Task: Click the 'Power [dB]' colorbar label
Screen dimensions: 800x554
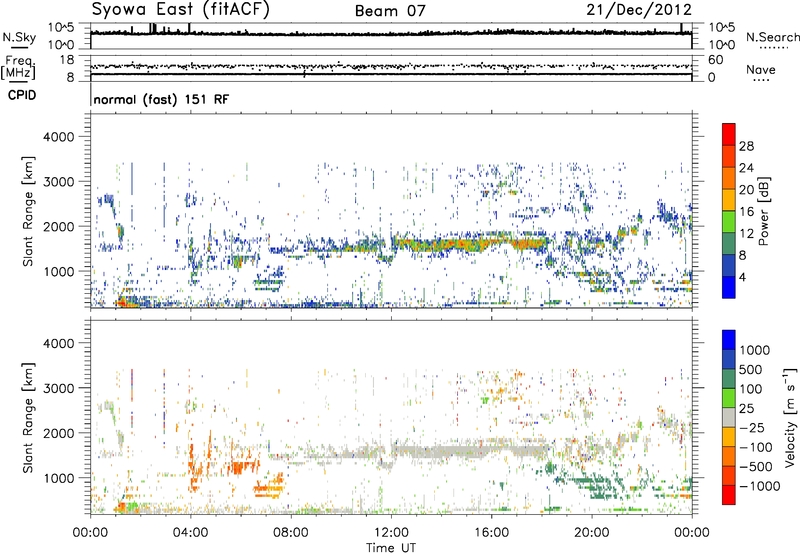Action: (763, 211)
